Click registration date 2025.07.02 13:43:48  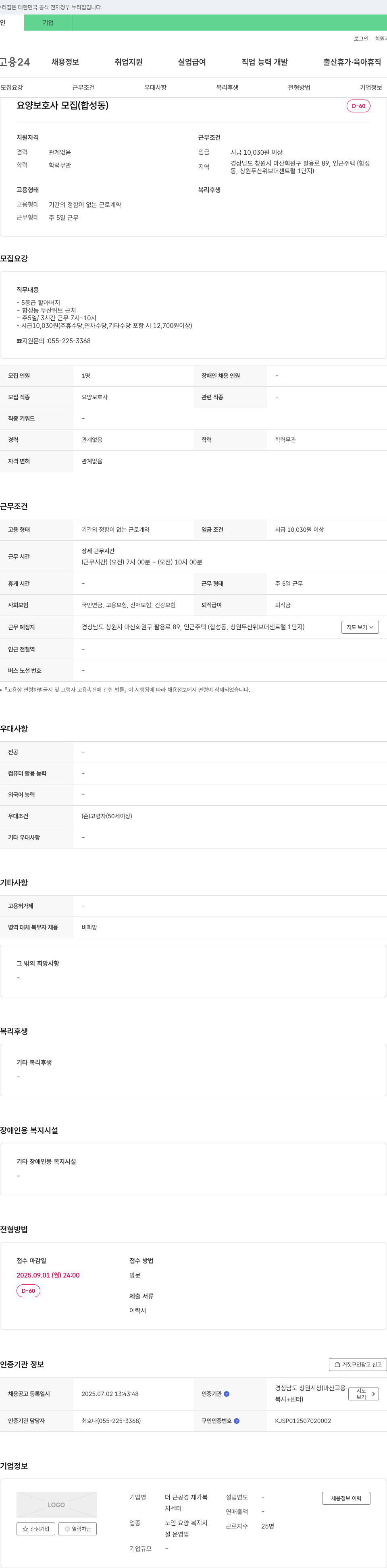110,1394
